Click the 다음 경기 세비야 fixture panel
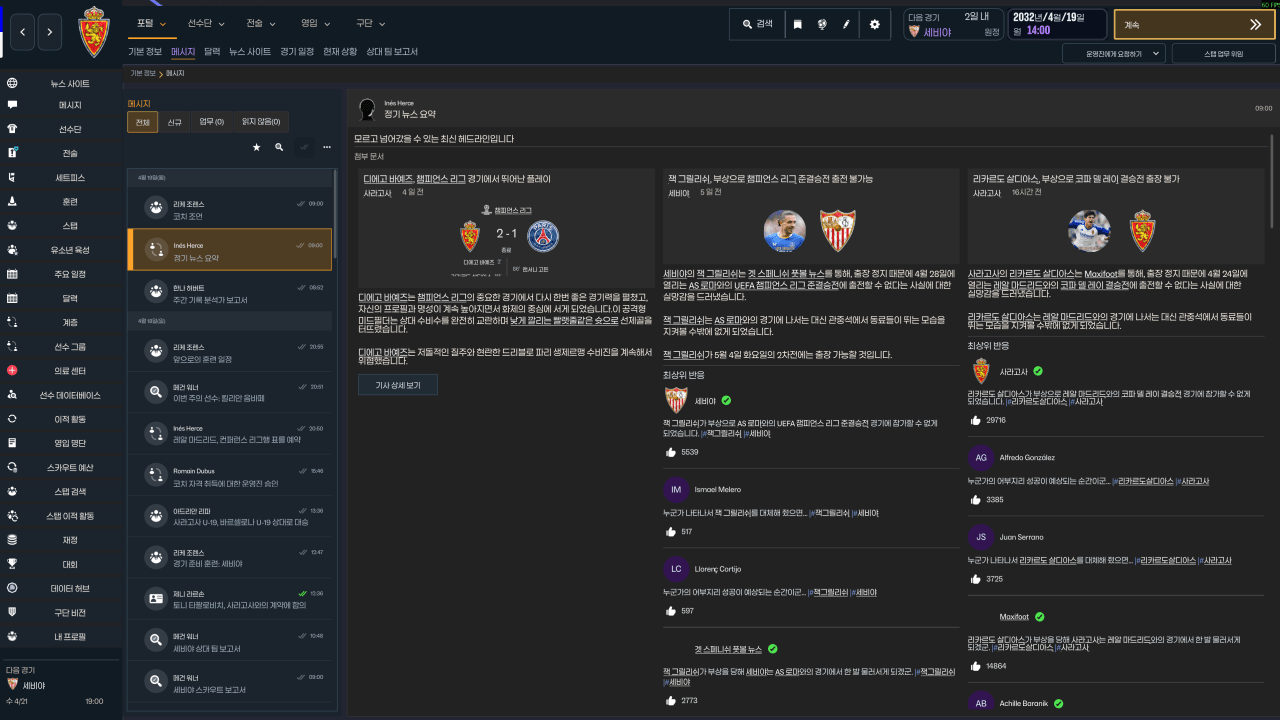The height and width of the screenshot is (720, 1280). tap(953, 25)
